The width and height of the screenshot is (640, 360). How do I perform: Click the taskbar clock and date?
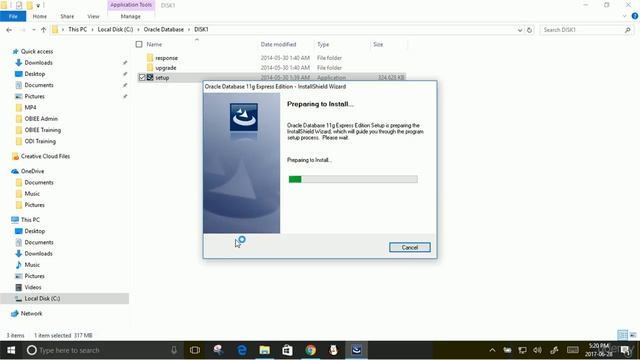(598, 350)
